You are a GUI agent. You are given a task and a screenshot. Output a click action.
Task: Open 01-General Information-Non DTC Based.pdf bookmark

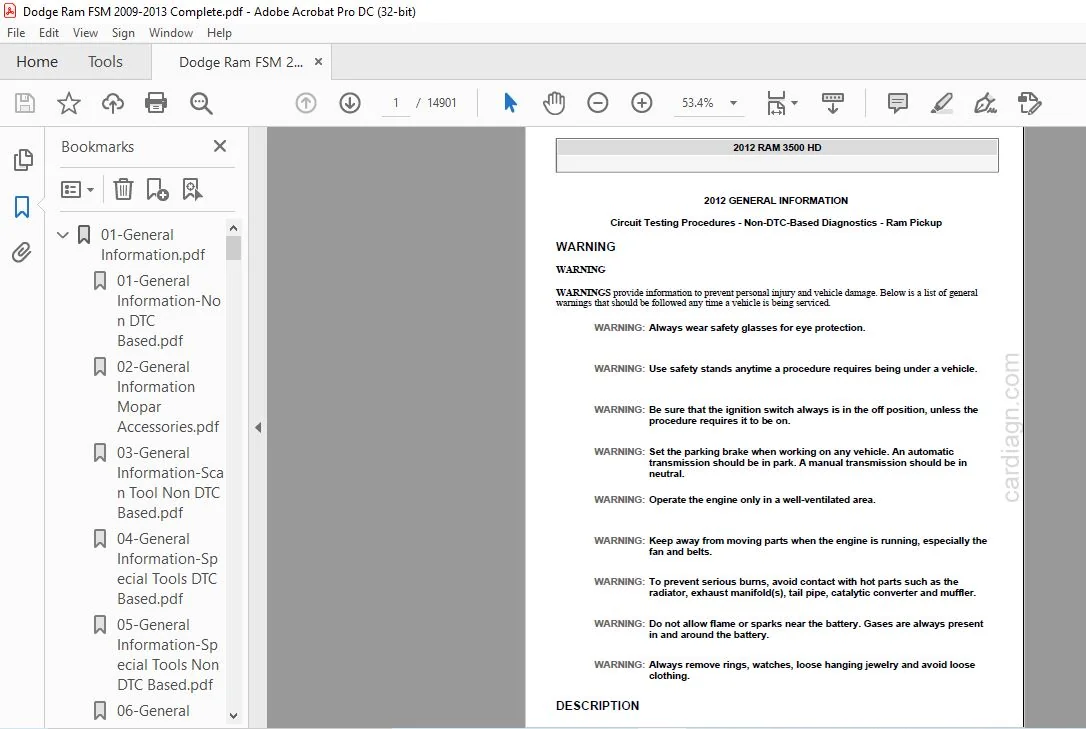click(x=168, y=310)
